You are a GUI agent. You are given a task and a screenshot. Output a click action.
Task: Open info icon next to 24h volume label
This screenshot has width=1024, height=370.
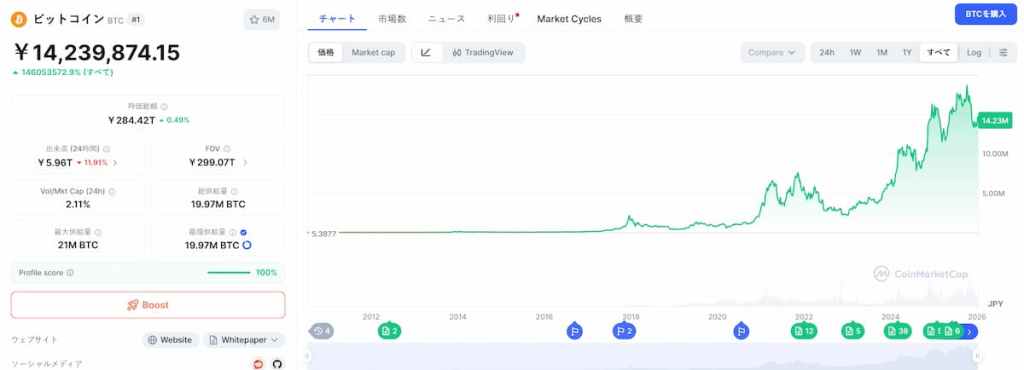click(106, 149)
